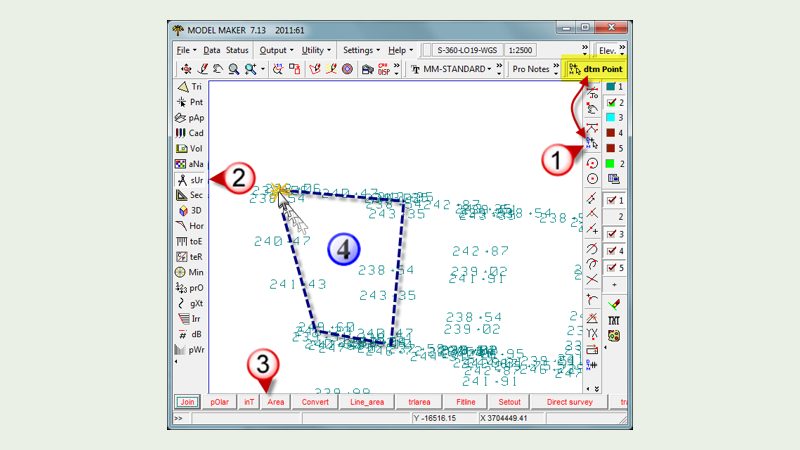Viewport: 800px width, 450px height.
Task: Open the teR terrace tool
Action: [189, 257]
